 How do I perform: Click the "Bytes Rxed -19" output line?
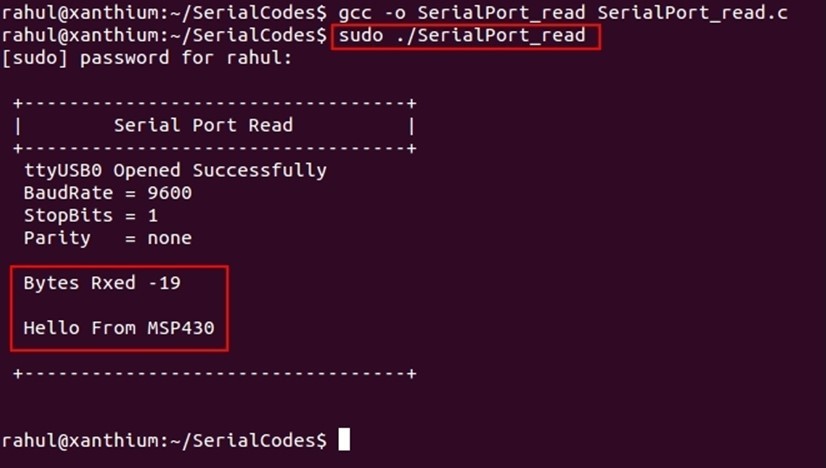point(102,283)
